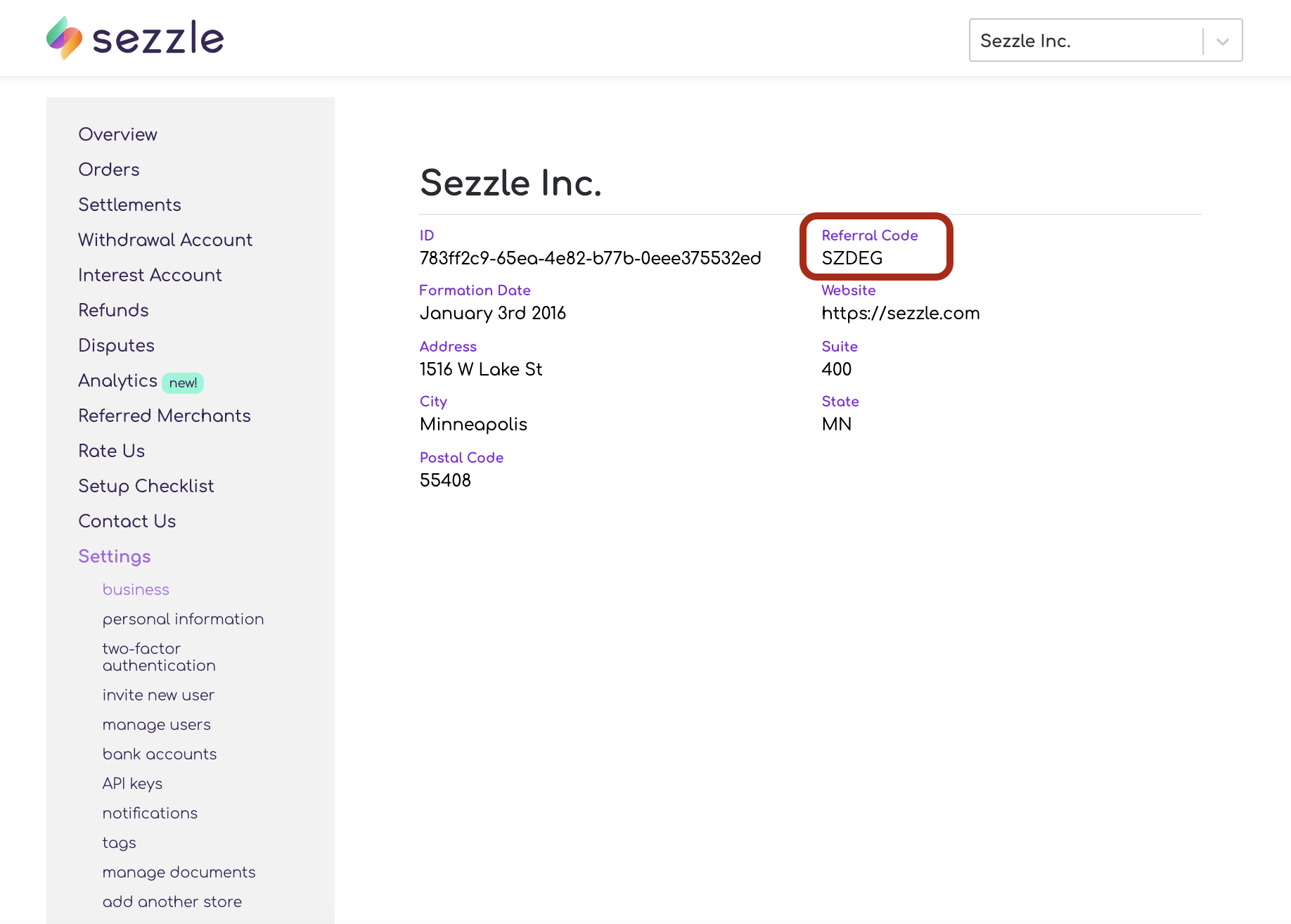Viewport: 1291px width, 924px height.
Task: Open the Setup Checklist
Action: 146,486
